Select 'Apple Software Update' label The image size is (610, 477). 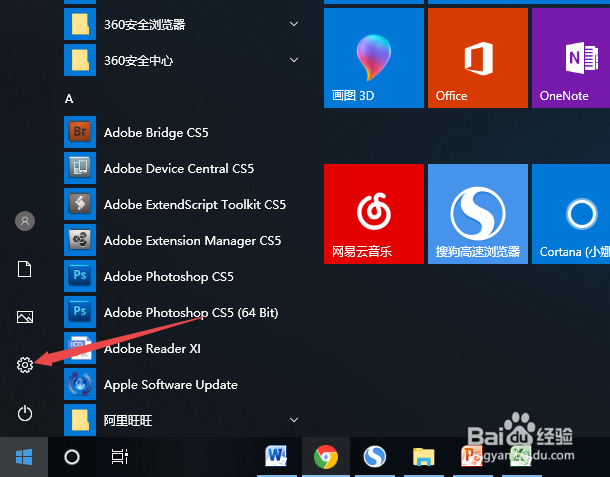point(171,385)
